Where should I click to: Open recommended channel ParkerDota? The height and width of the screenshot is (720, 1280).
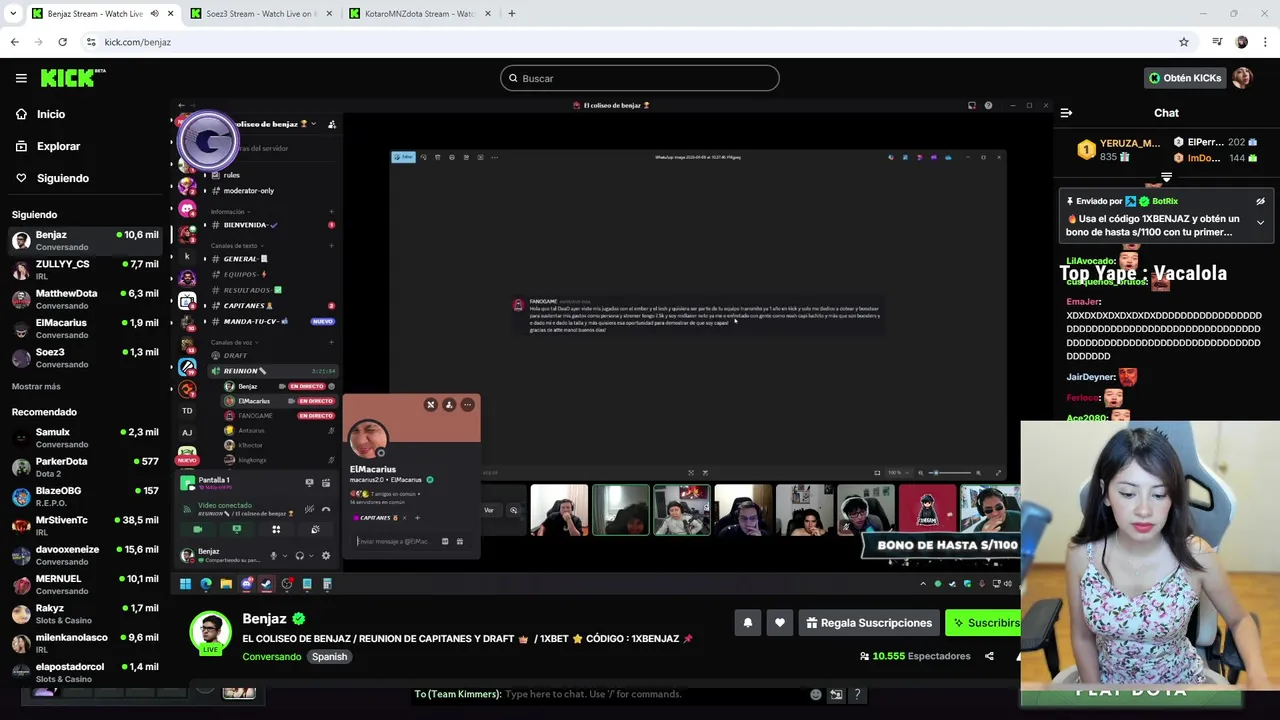(84, 467)
